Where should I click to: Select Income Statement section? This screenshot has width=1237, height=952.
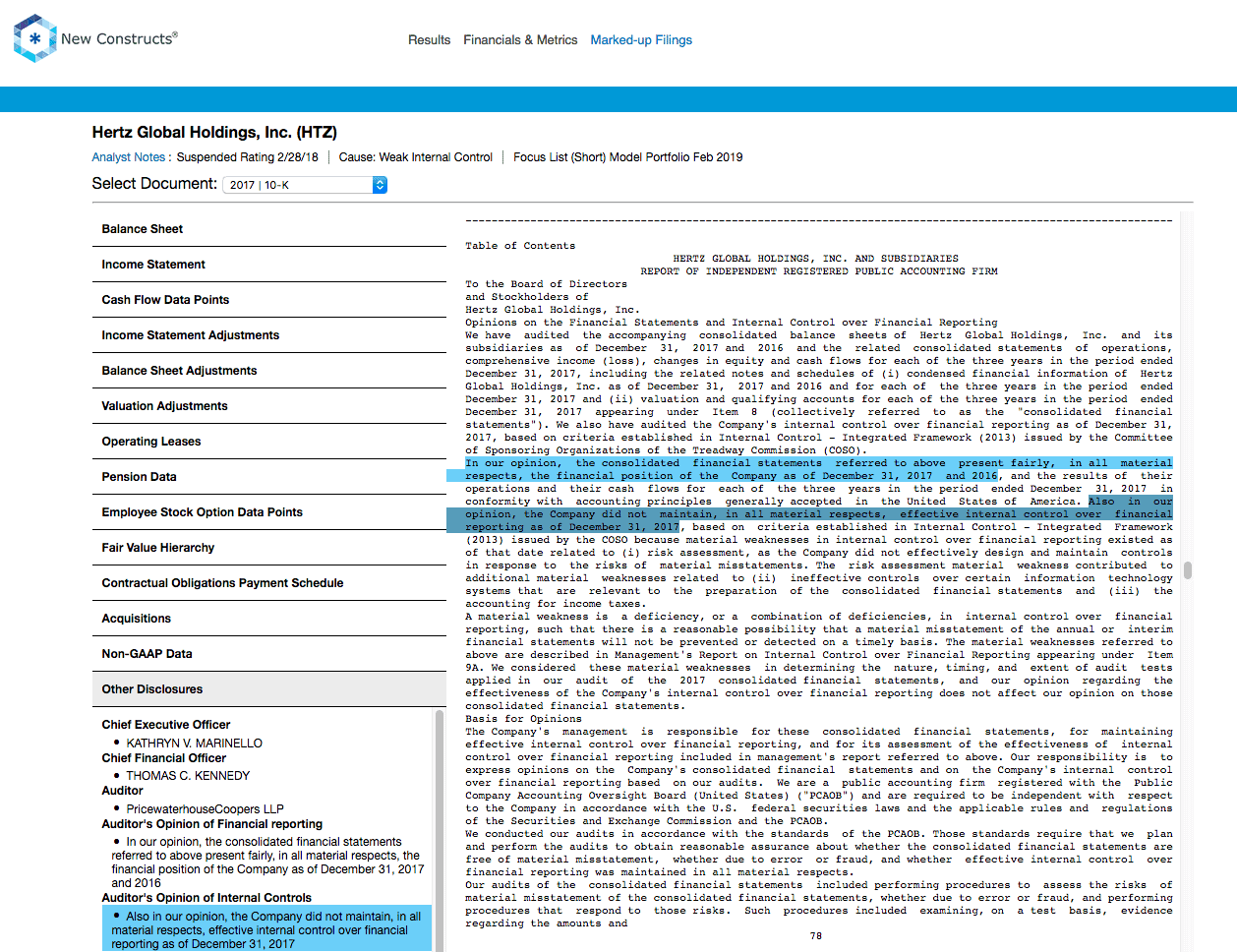click(268, 265)
